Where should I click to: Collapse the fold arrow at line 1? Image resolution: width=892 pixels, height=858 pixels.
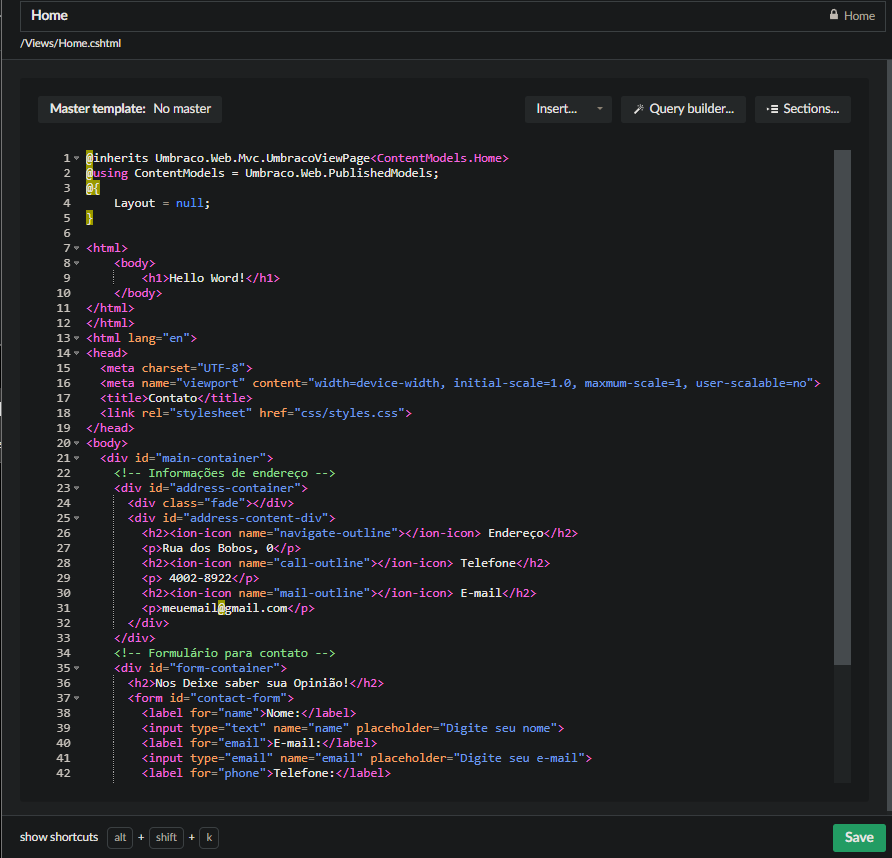tap(77, 158)
